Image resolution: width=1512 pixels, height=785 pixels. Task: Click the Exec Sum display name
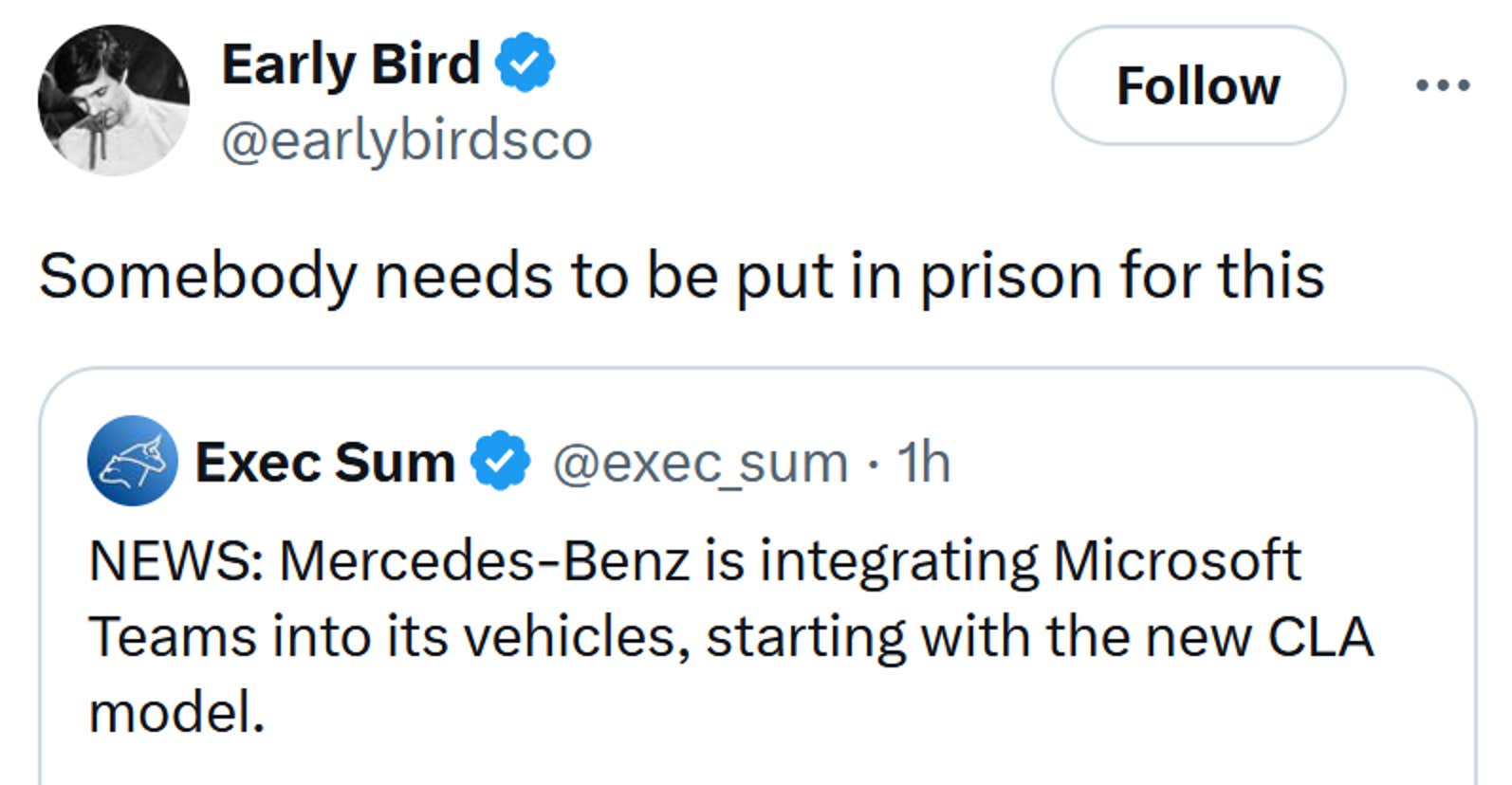tap(325, 462)
